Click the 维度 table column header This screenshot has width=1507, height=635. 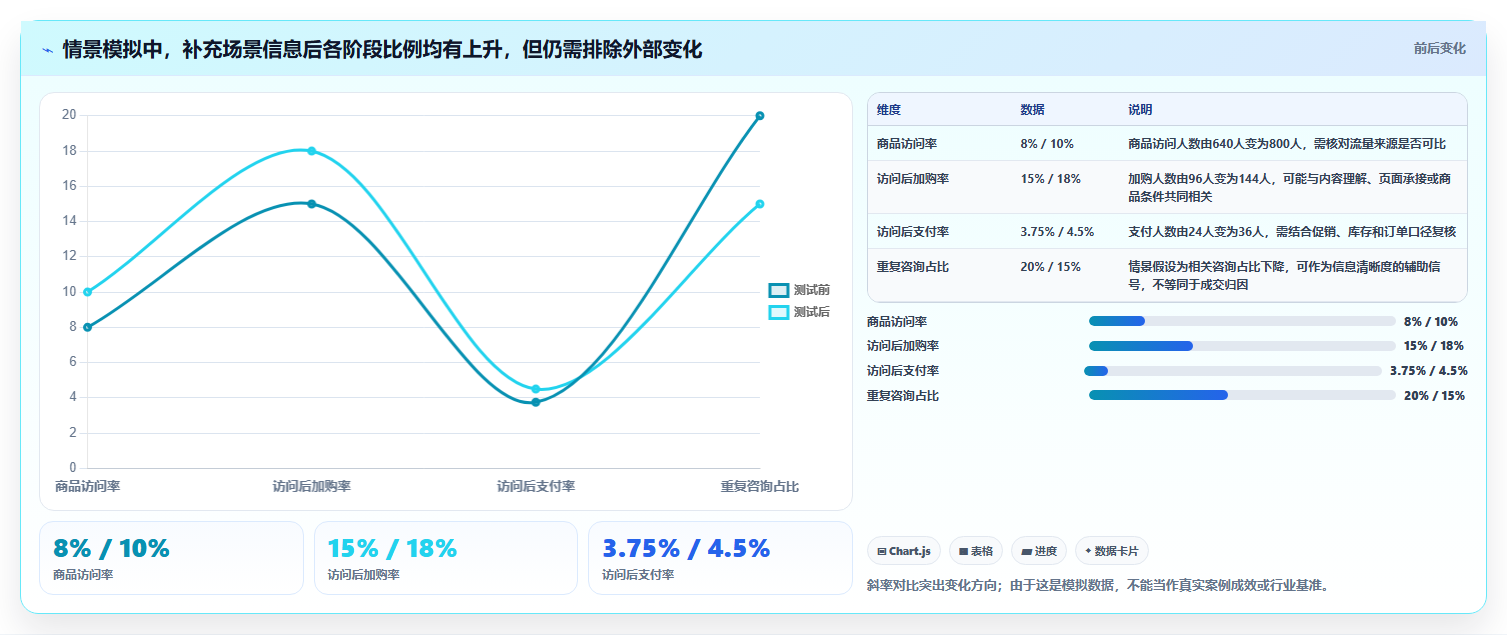pyautogui.click(x=889, y=110)
